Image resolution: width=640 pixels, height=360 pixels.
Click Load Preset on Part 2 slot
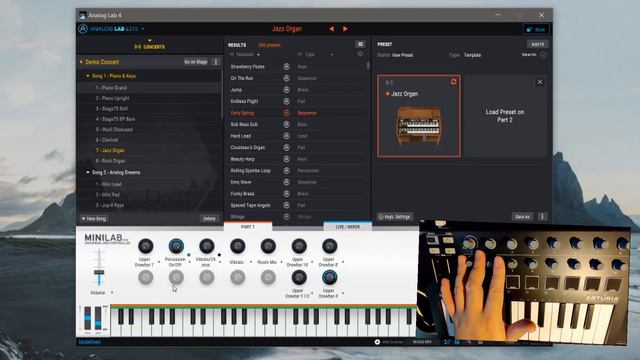[505, 116]
